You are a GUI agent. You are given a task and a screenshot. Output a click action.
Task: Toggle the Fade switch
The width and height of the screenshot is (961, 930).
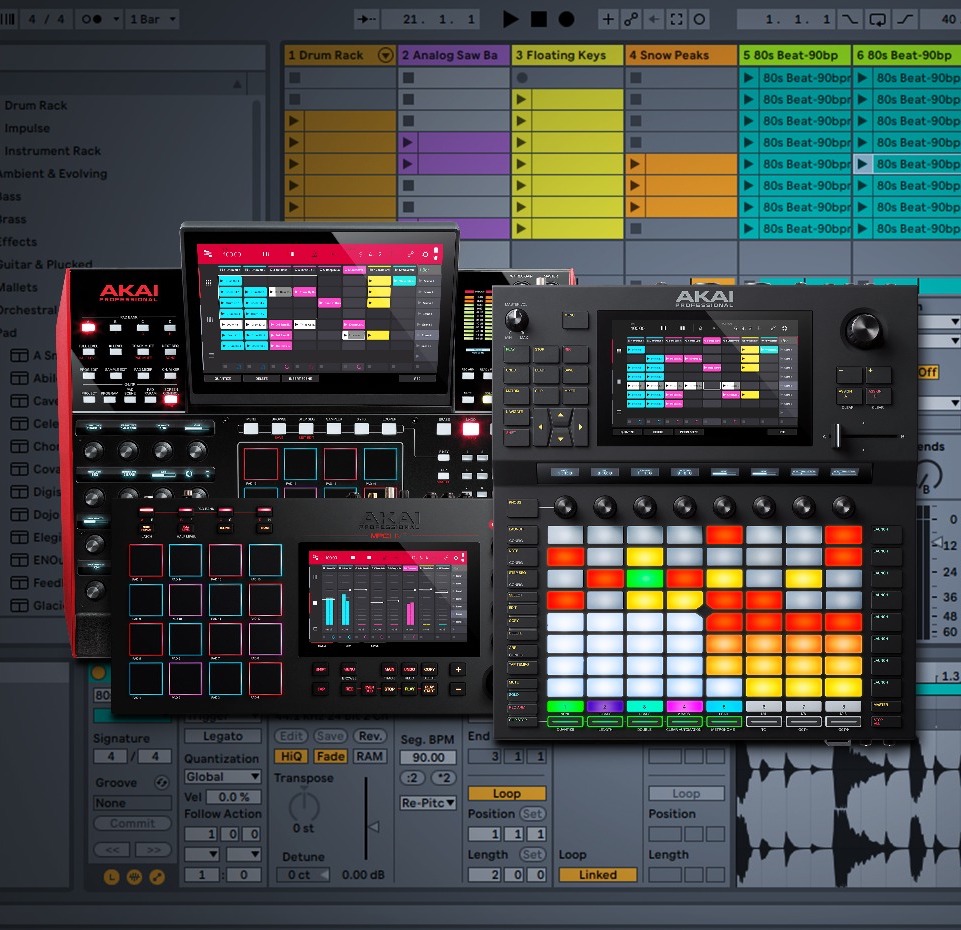point(330,757)
